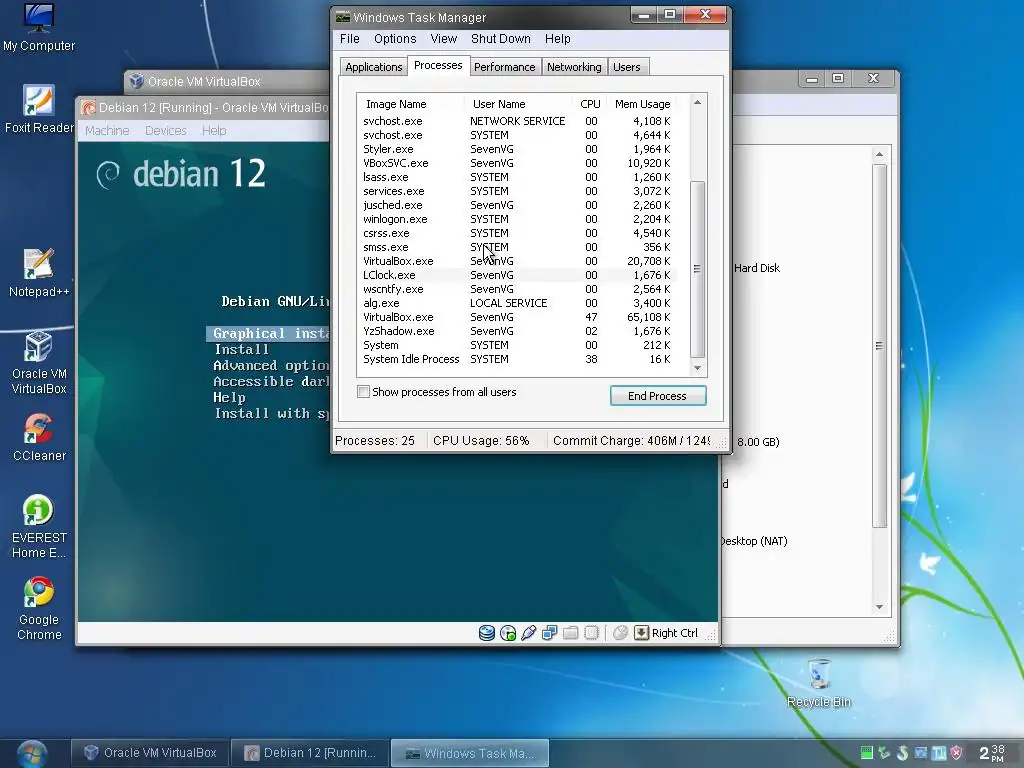1024x768 pixels.
Task: Open the Help menu in Debian VM window
Action: (214, 131)
